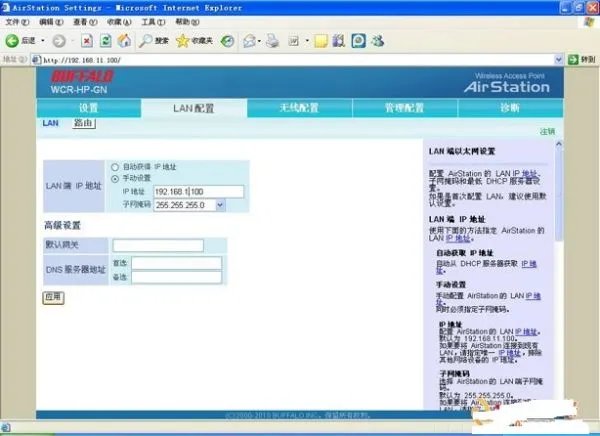Click the primary DNS server field

(176, 263)
